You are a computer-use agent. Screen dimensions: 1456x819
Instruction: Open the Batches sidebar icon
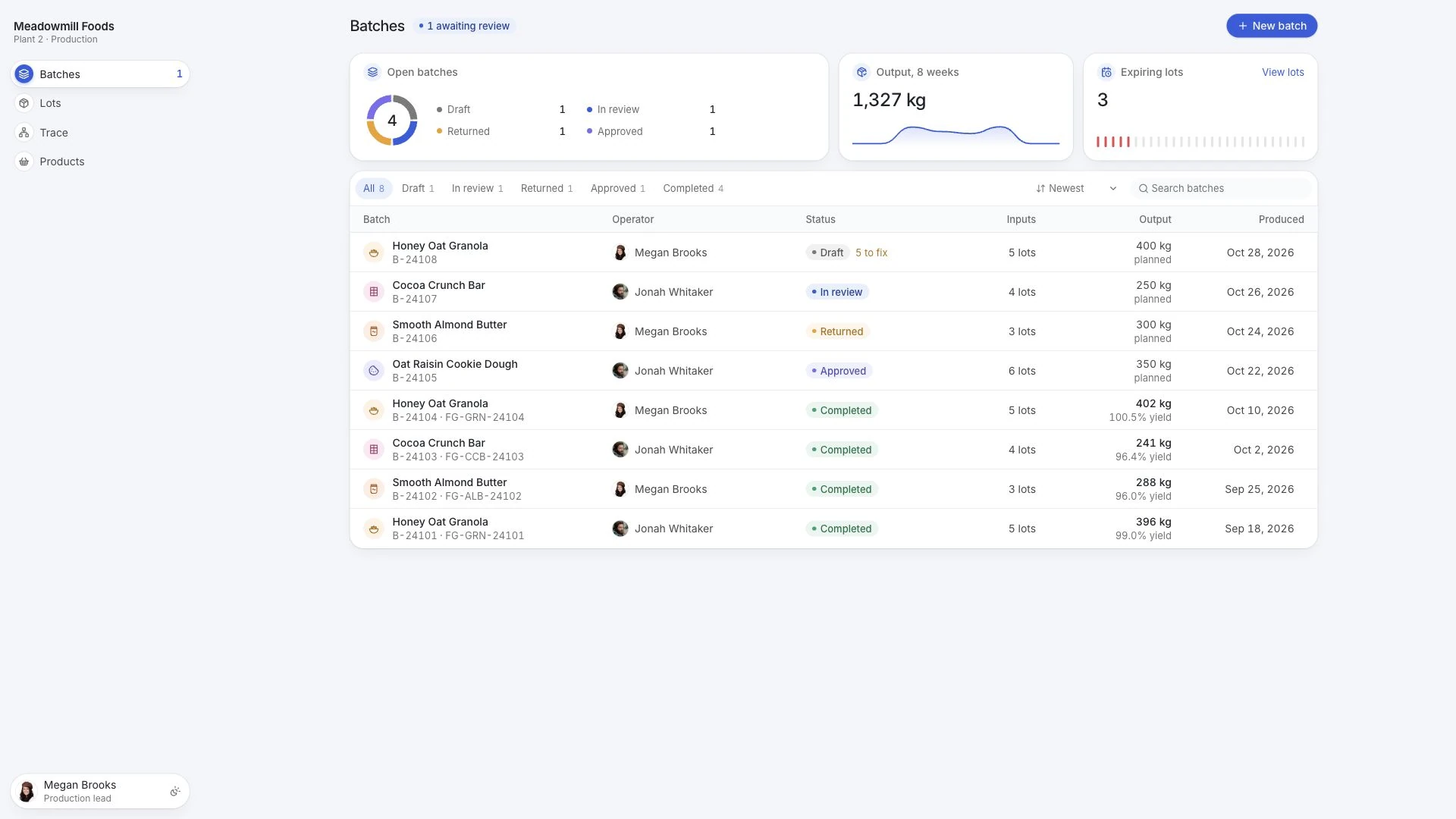pos(24,74)
